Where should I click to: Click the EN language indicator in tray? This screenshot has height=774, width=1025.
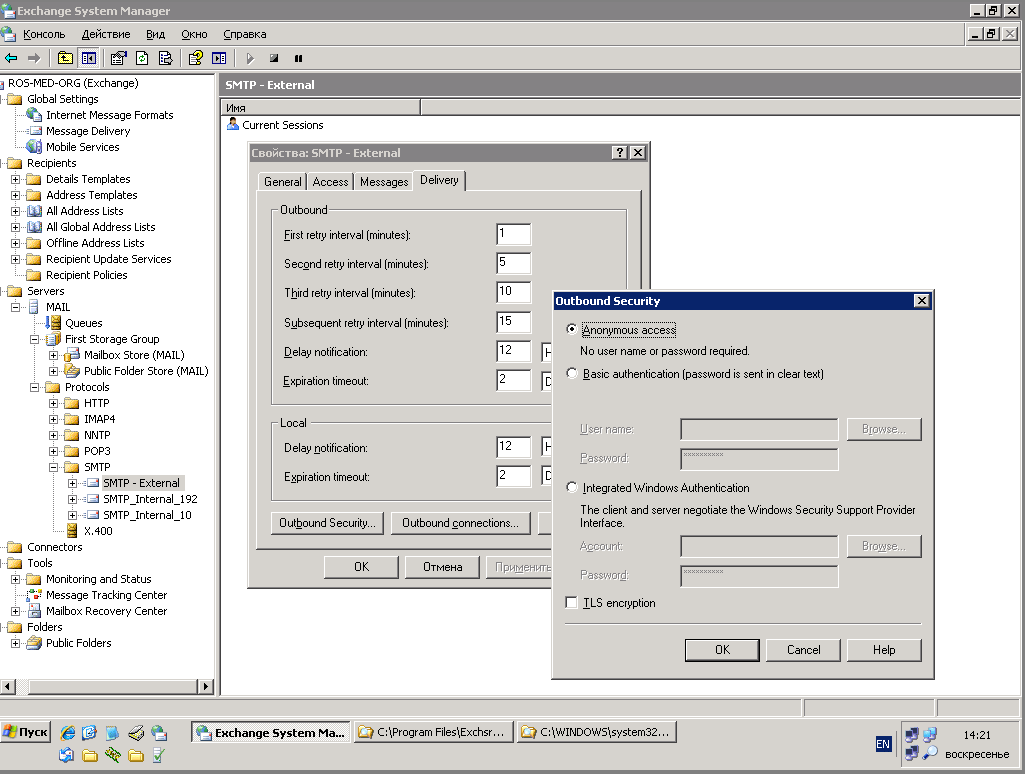(882, 744)
